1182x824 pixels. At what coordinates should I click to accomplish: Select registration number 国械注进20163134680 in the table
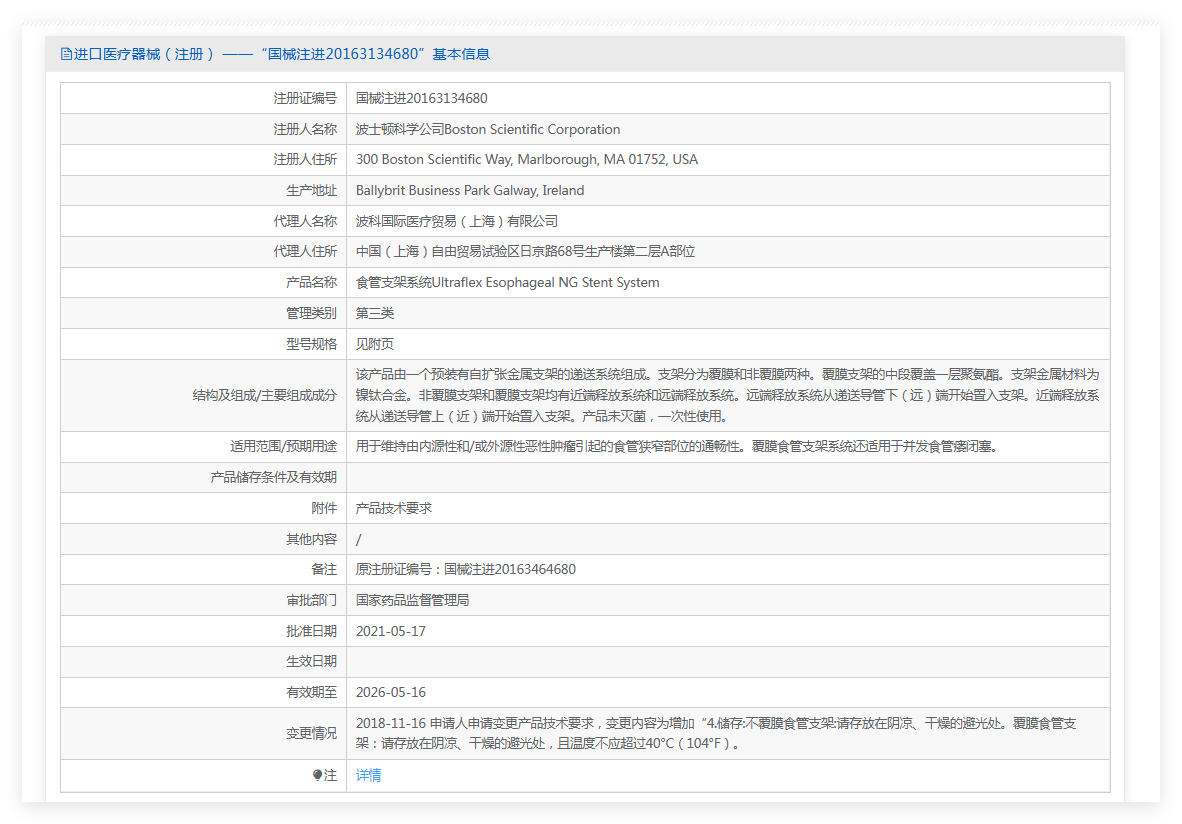click(x=421, y=98)
